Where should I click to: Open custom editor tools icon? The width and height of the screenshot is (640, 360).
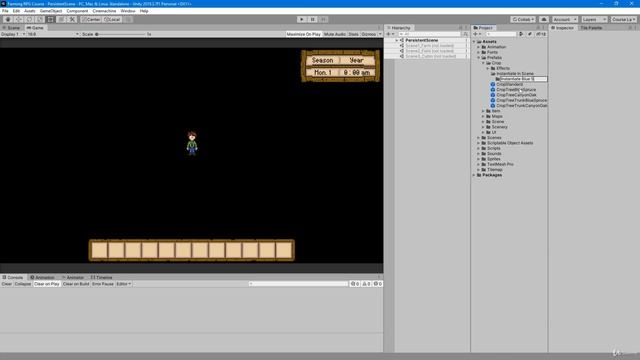tap(72, 19)
